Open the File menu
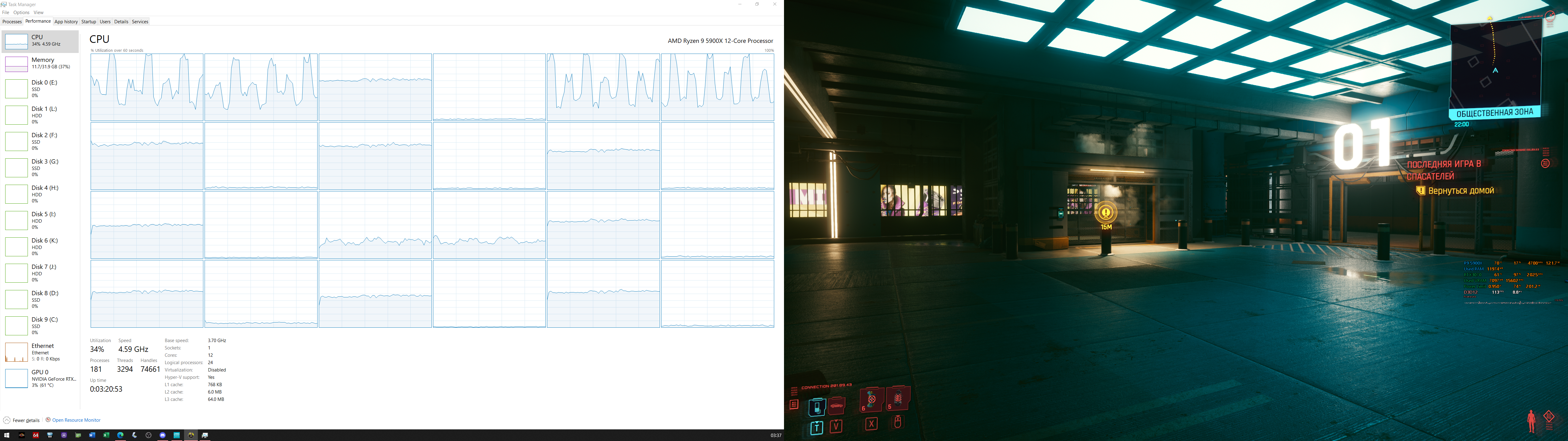Viewport: 1568px width, 441px height. point(6,12)
